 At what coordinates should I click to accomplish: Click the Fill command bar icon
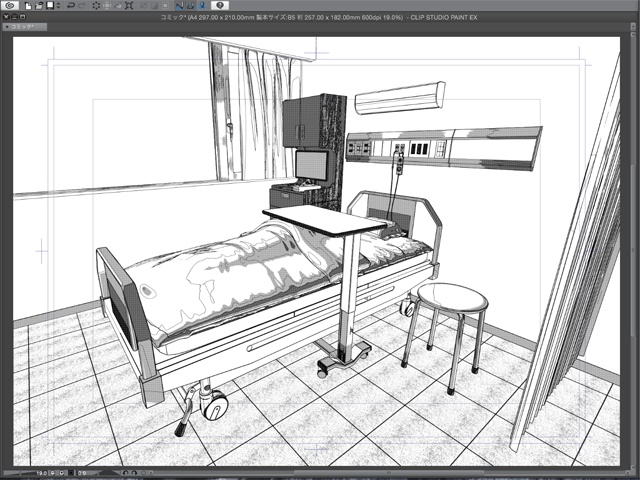[x=118, y=6]
